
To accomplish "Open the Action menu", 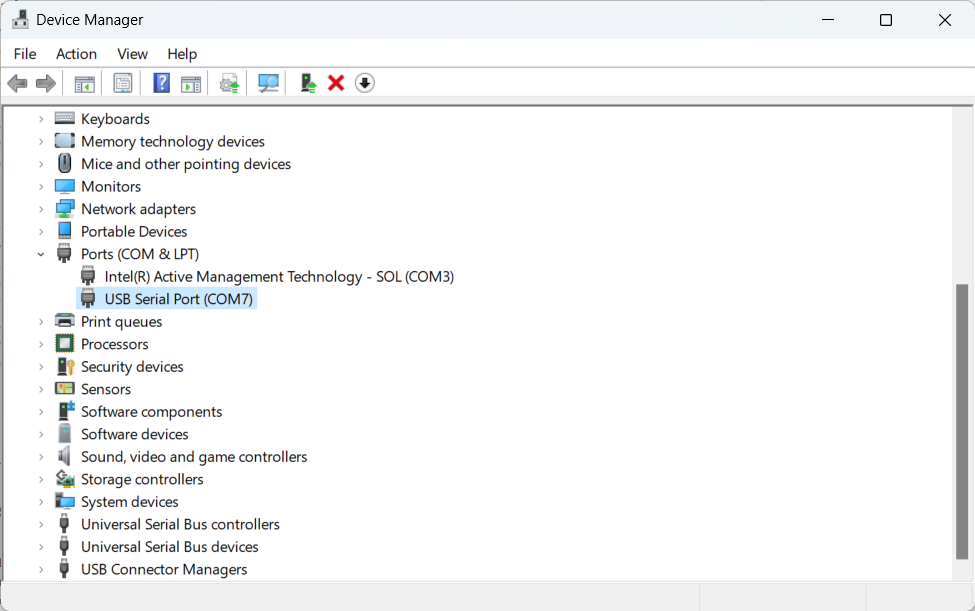I will coord(76,53).
